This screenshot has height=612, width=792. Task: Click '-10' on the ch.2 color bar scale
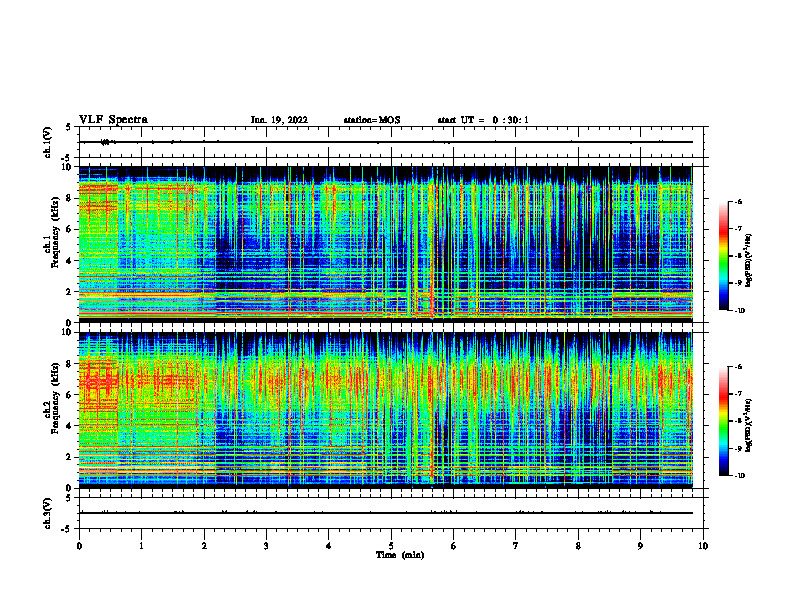(x=739, y=476)
